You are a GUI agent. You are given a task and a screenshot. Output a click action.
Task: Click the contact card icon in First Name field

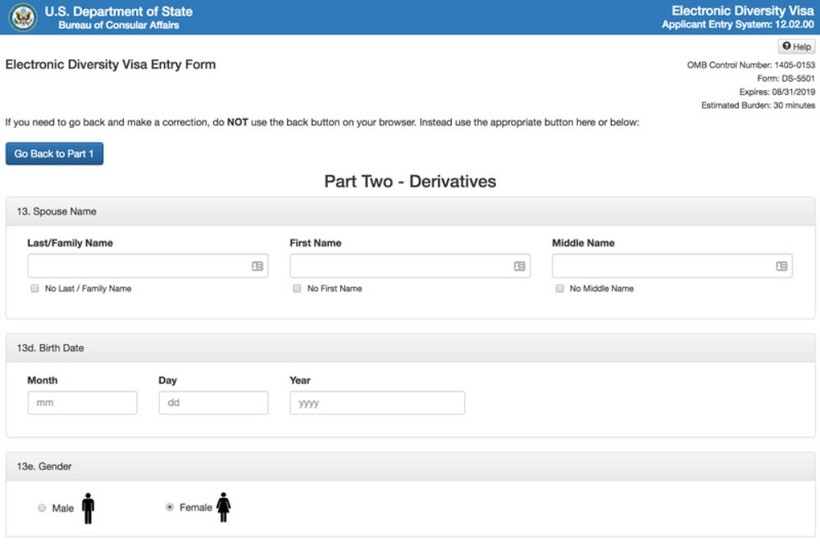coord(519,266)
